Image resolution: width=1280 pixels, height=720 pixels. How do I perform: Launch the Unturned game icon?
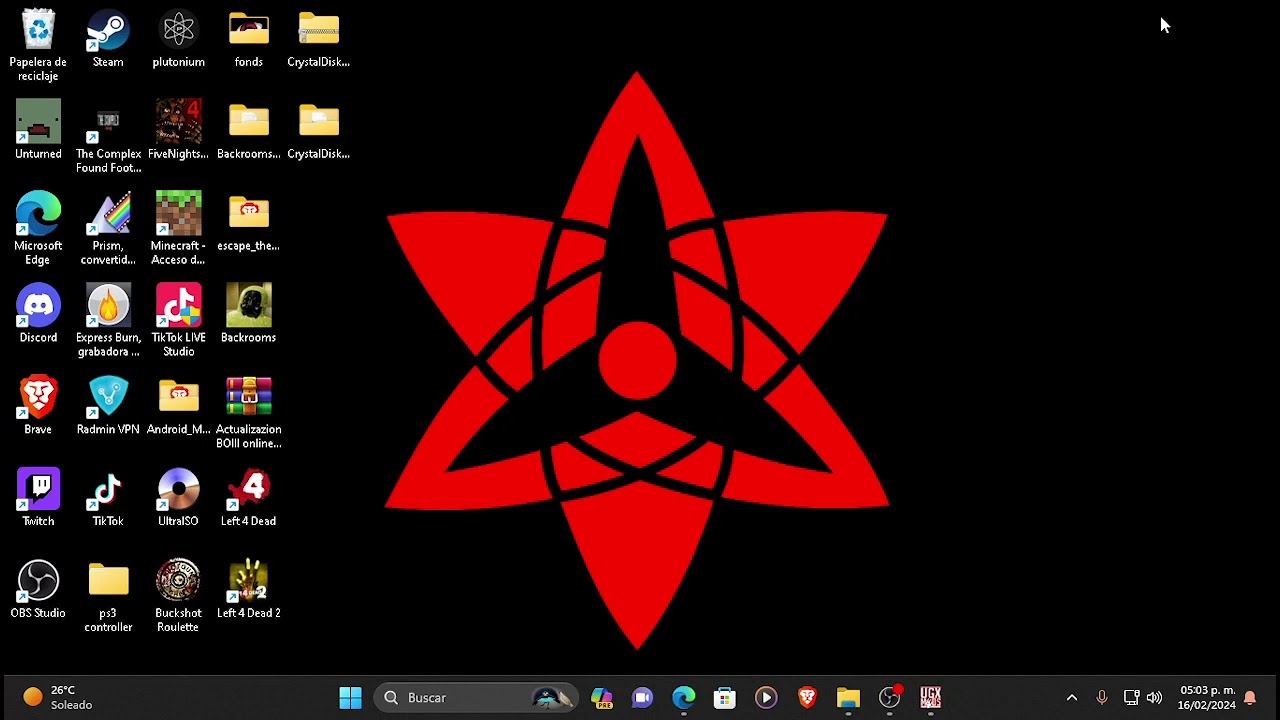[x=38, y=122]
